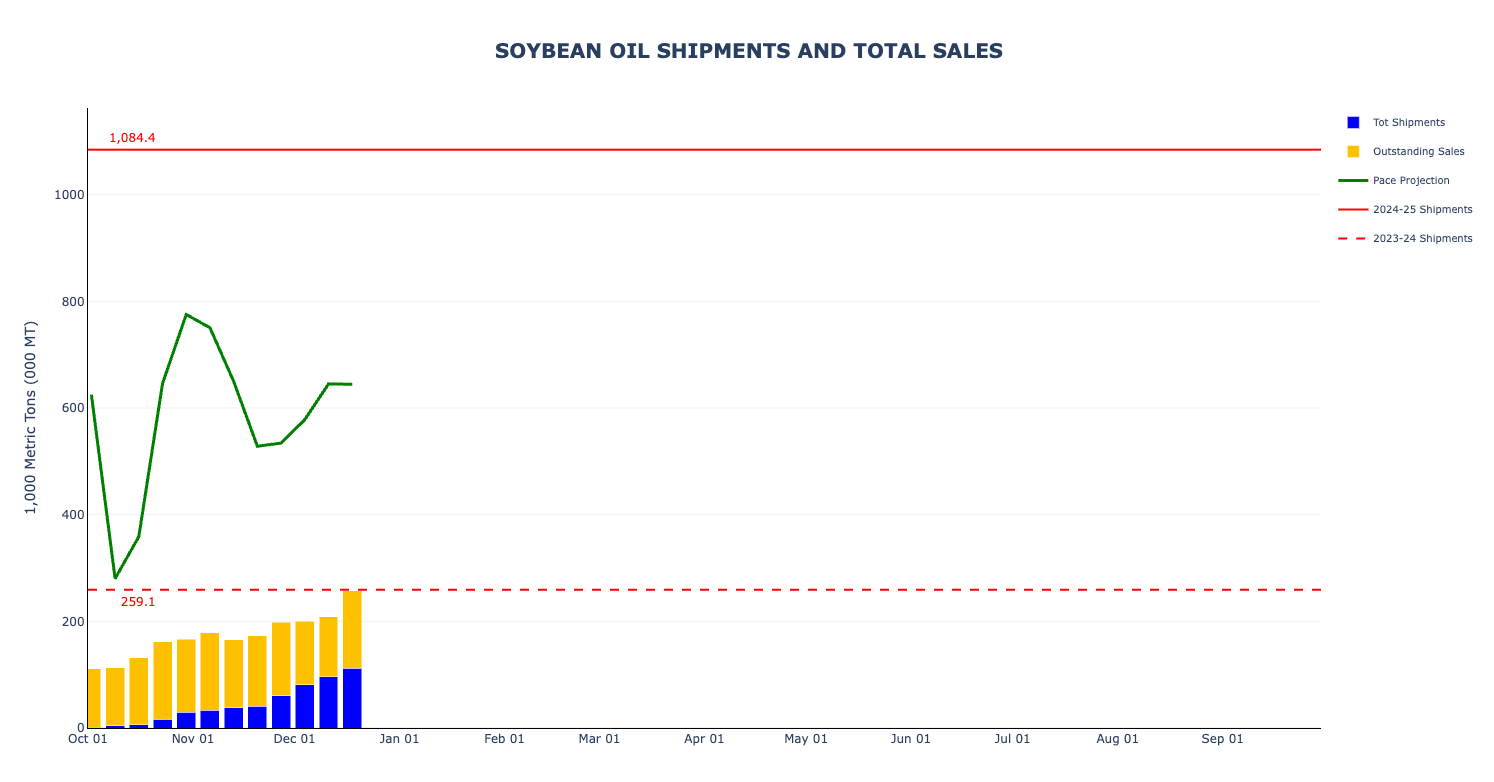Click the yellow Outstanding Sales legend swatch
This screenshot has width=1494, height=782.
[x=1353, y=151]
